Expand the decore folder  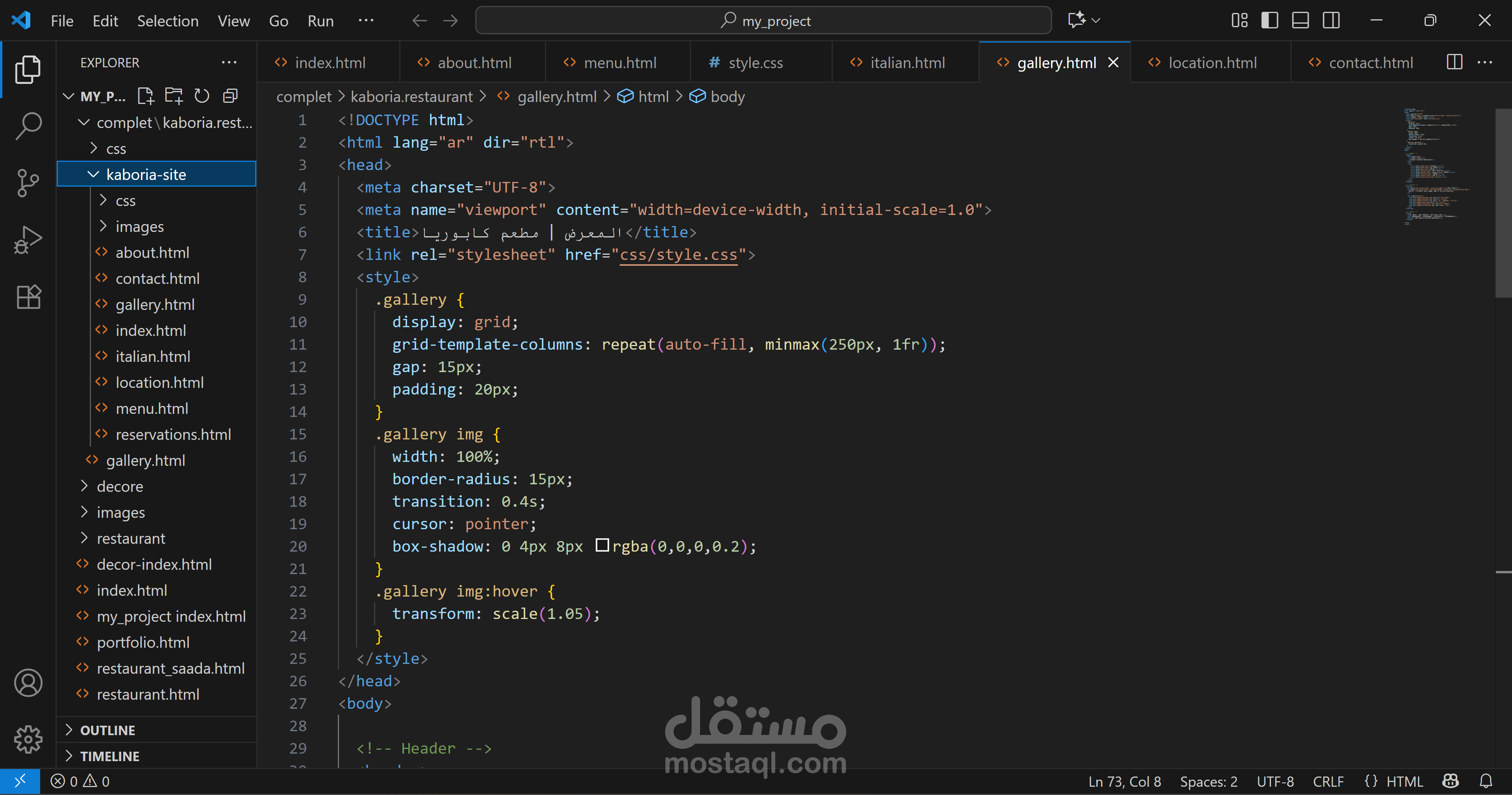pyautogui.click(x=120, y=486)
